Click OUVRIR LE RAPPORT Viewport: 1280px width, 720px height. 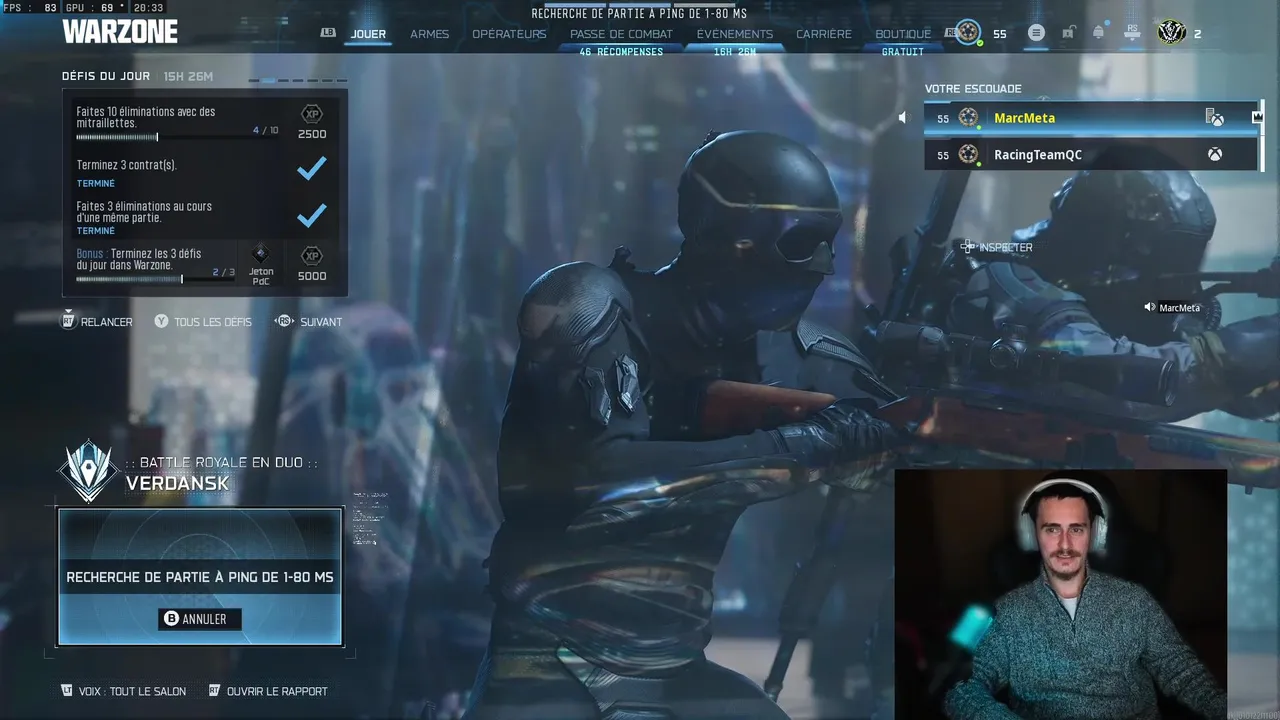[x=268, y=691]
